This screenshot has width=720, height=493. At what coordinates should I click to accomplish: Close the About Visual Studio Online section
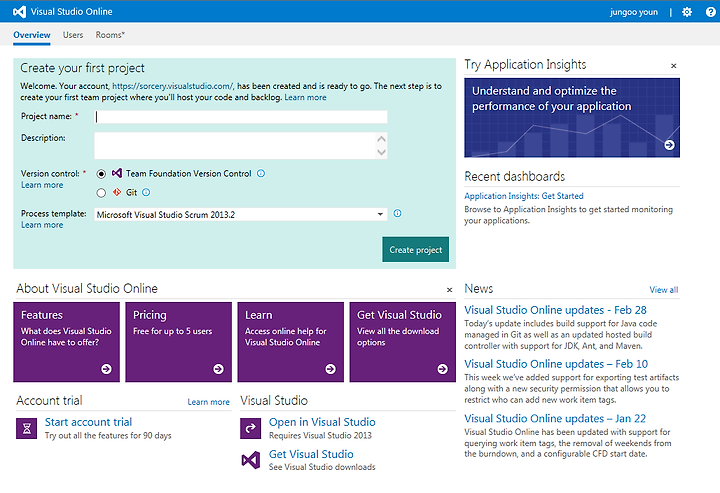click(450, 290)
